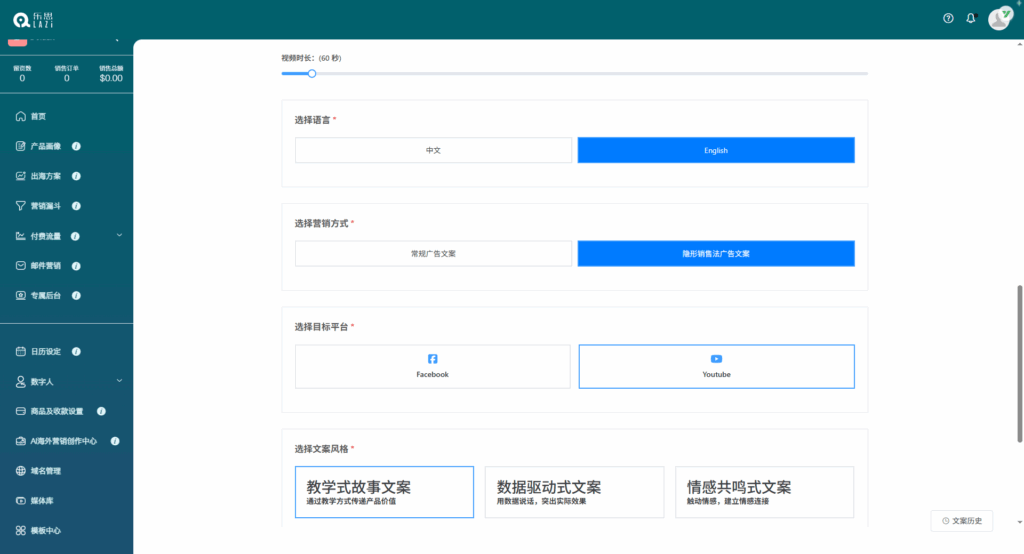Viewport: 1024px width, 554px height.
Task: Click the help question mark icon
Action: 948,18
